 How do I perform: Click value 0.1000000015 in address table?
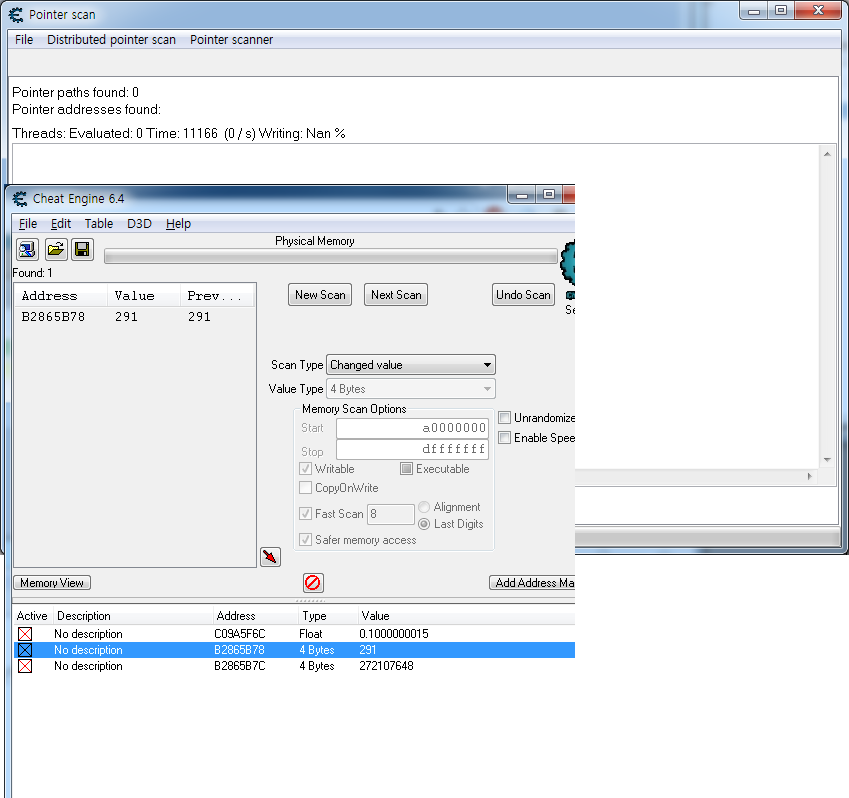click(x=394, y=634)
